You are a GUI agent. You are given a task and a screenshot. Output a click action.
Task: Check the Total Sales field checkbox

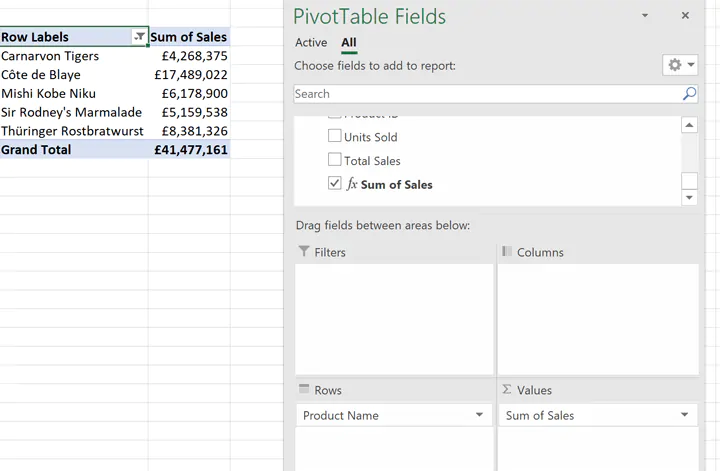coord(335,159)
